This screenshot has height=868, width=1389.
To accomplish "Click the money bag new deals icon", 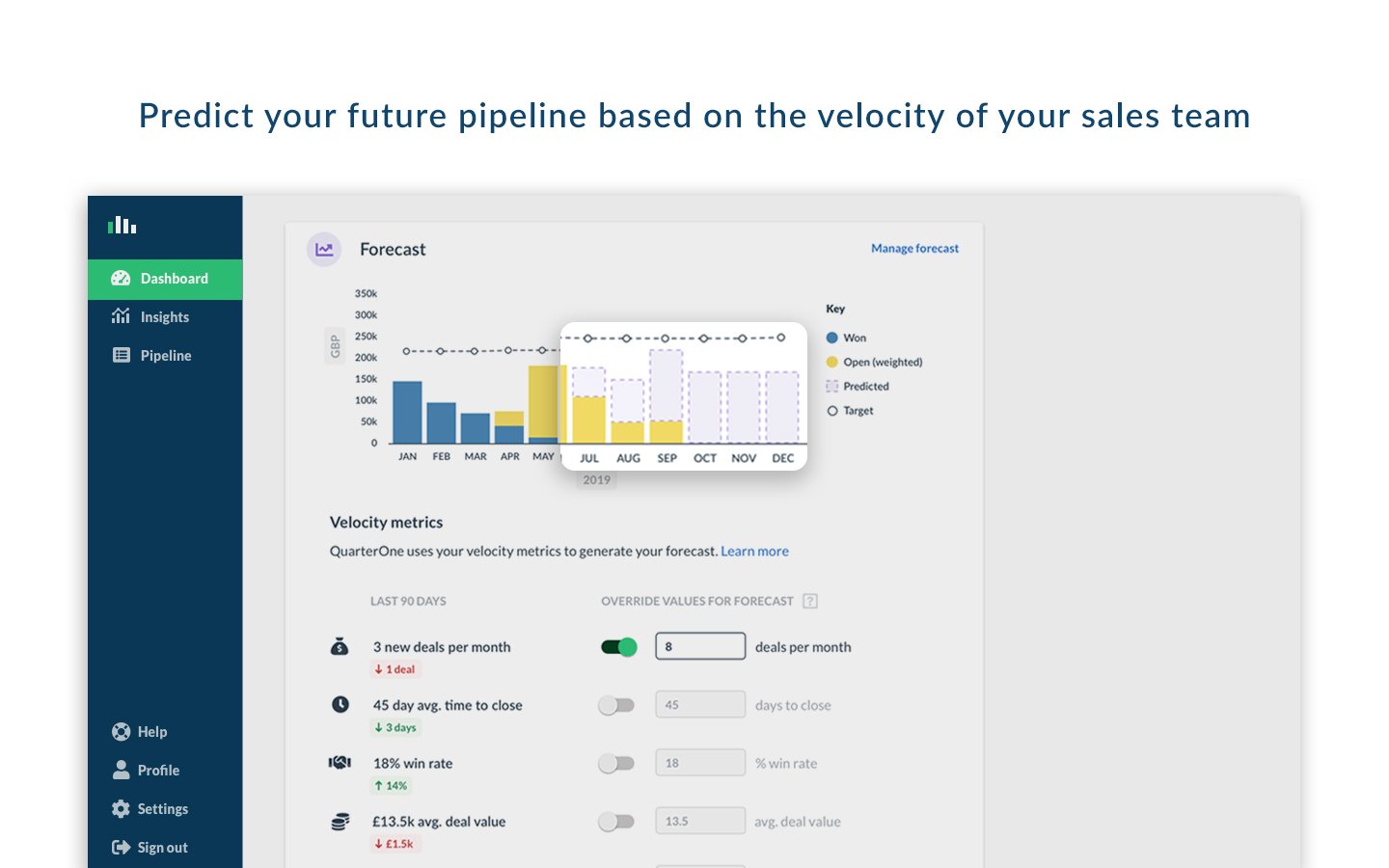I will tap(340, 647).
